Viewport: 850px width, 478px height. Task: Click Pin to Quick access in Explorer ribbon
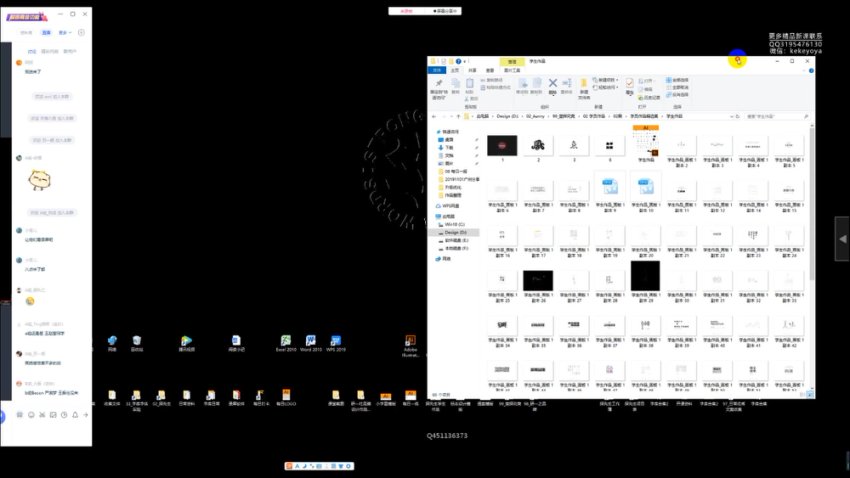point(439,88)
